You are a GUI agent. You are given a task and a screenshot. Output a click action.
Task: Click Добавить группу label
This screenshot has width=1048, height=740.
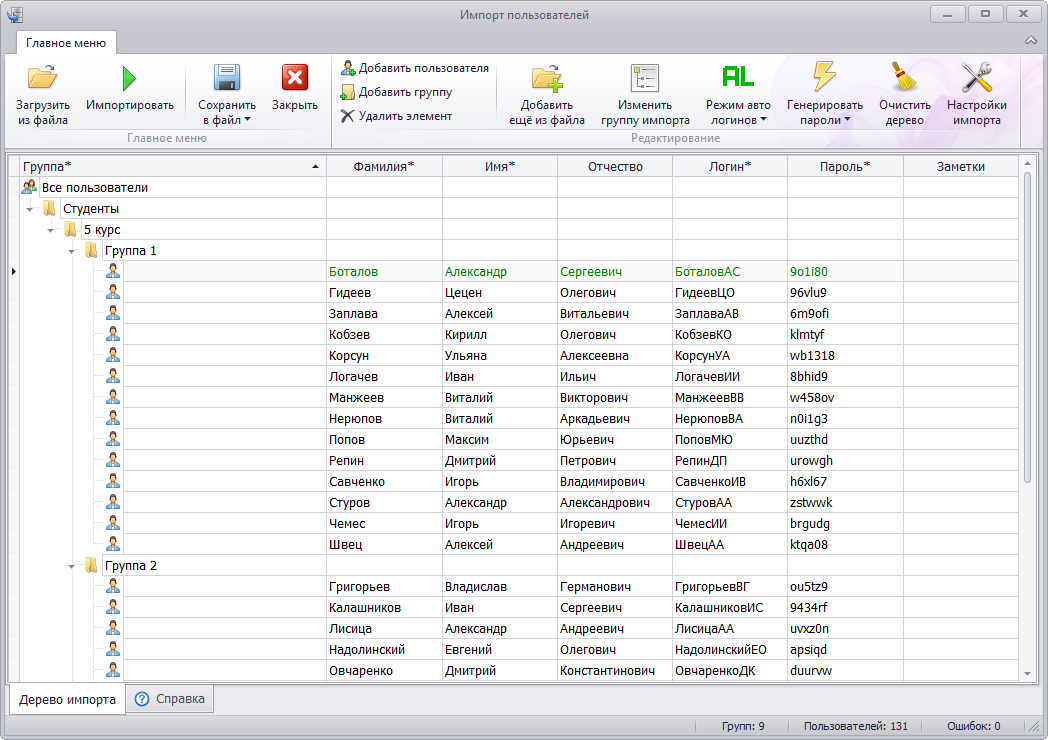[405, 92]
